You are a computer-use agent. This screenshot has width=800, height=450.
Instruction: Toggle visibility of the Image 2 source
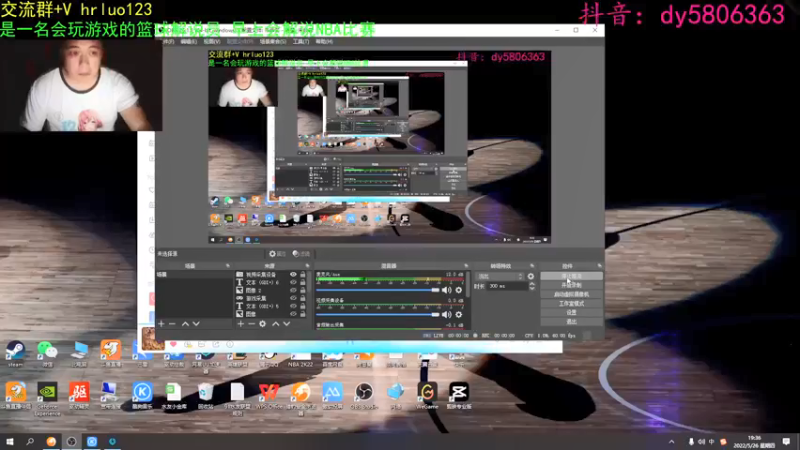tap(293, 290)
